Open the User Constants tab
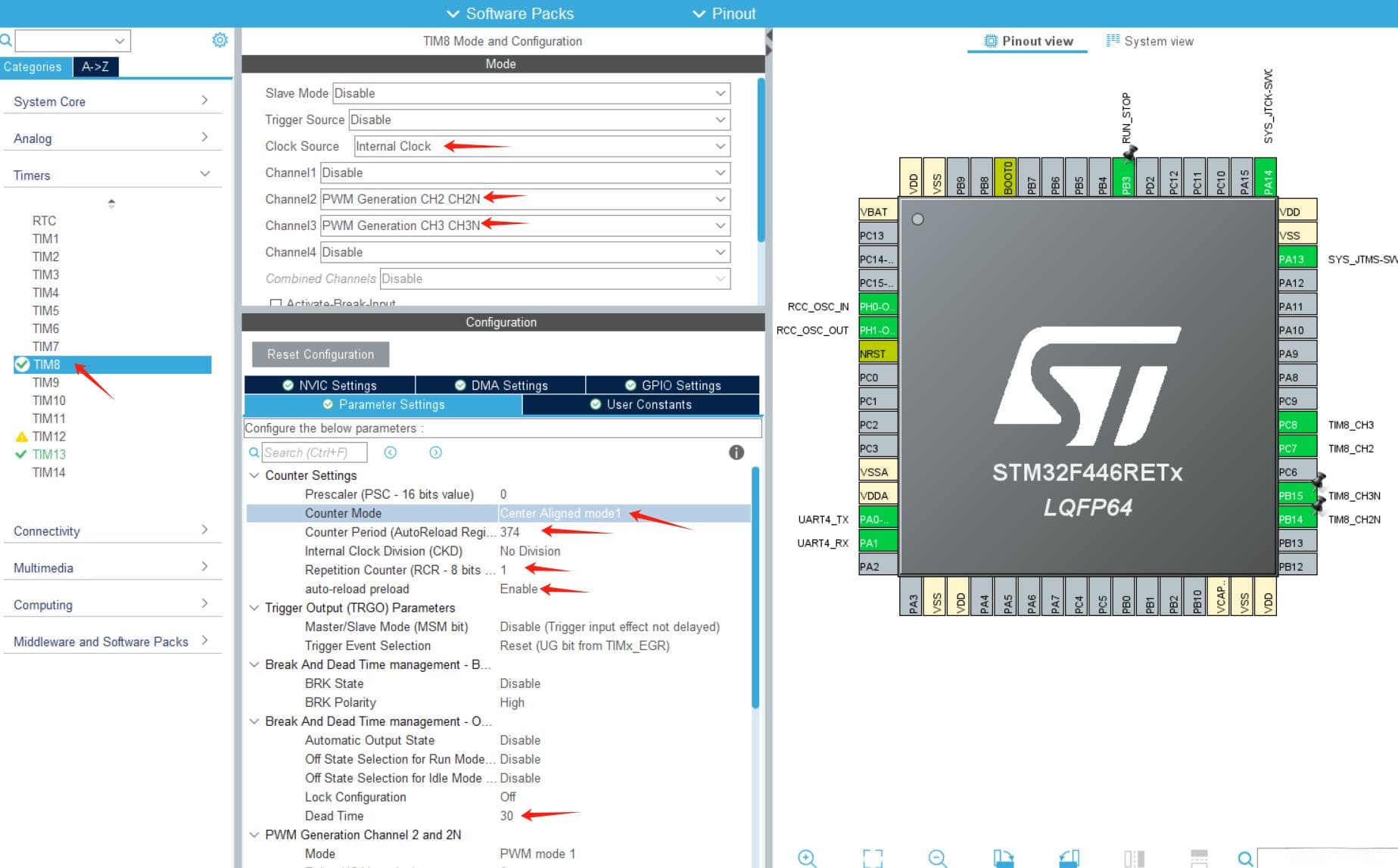Screen dimensions: 1398x868 tap(641, 404)
